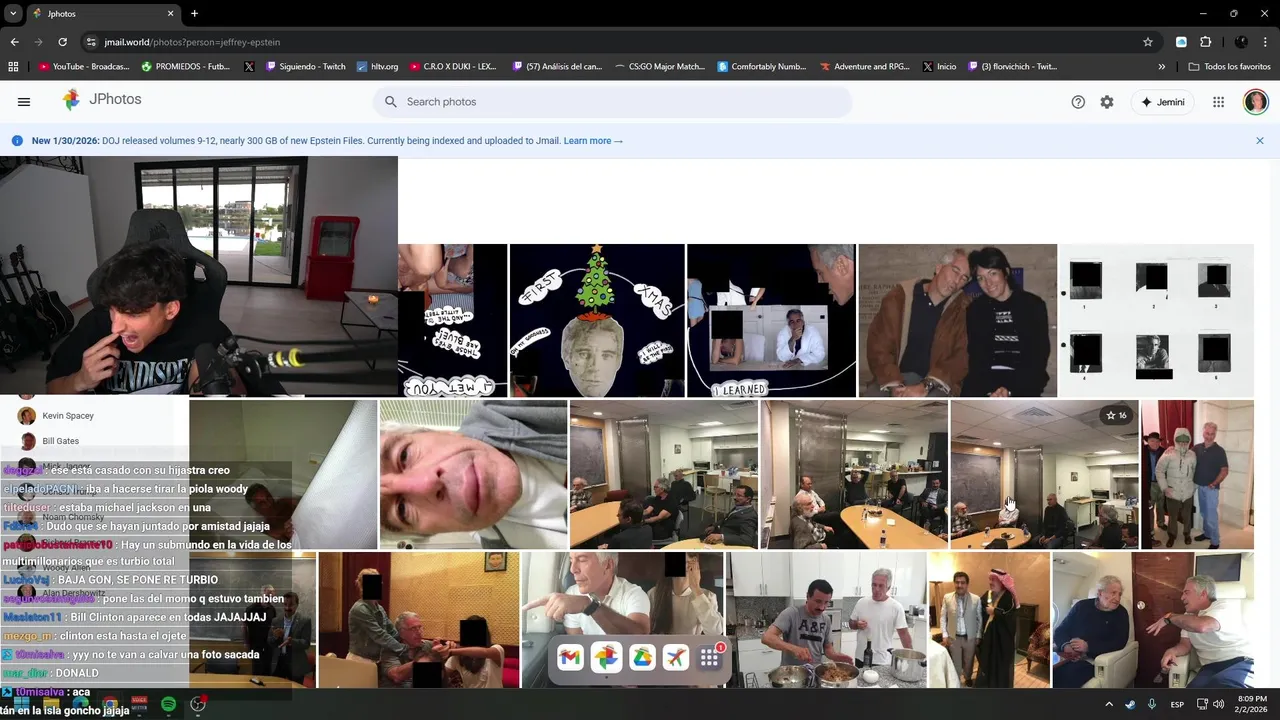Open the drive triangle icon in dock

[642, 657]
